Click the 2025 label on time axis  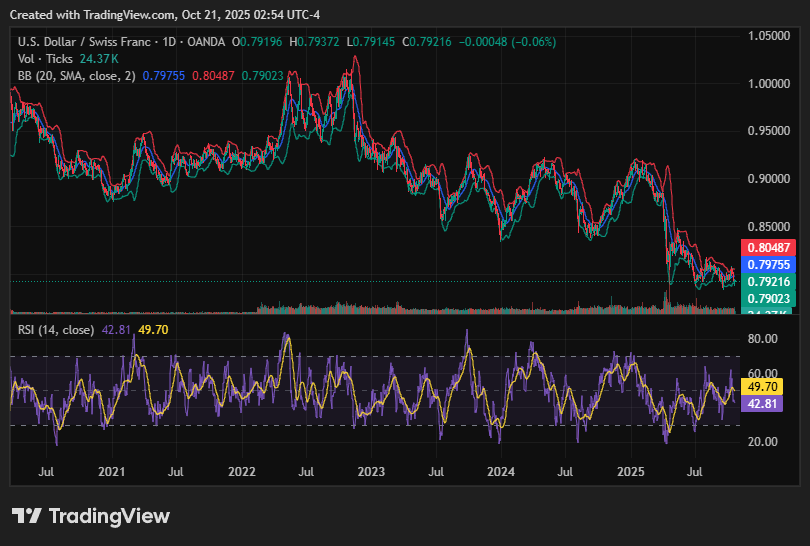tap(631, 470)
